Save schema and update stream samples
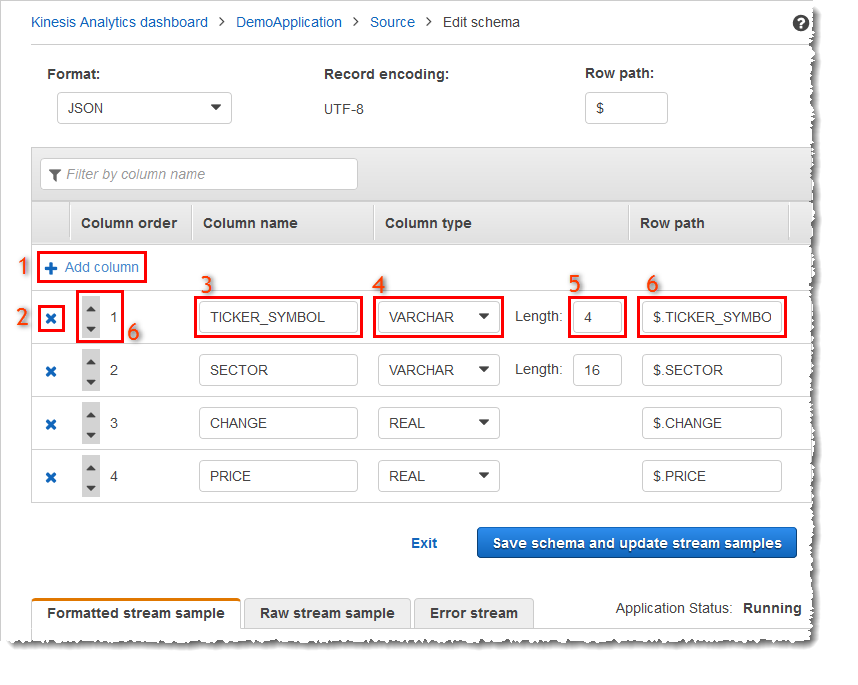The height and width of the screenshot is (685, 858). point(636,542)
